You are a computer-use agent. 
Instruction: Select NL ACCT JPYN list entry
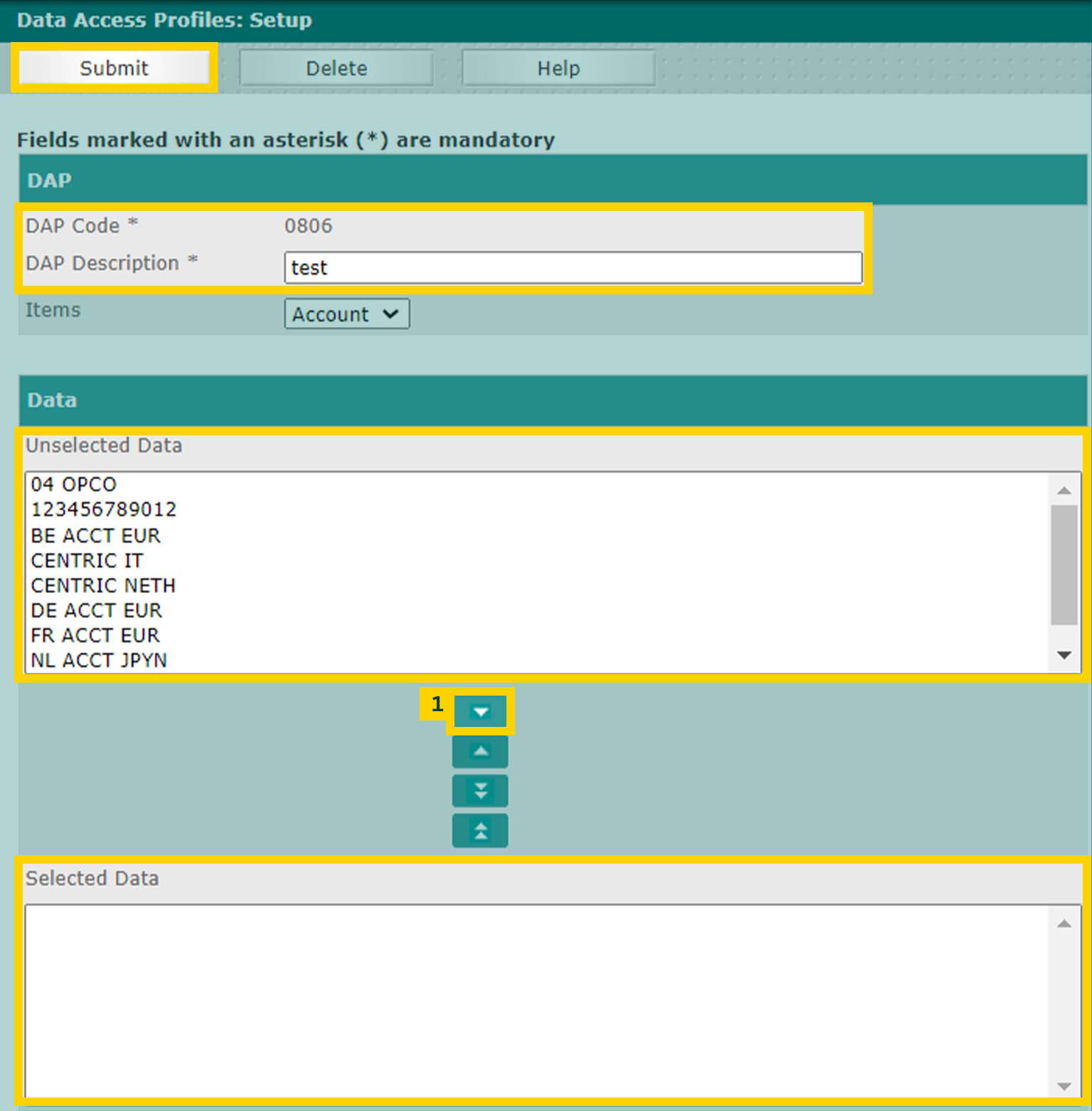pos(99,660)
